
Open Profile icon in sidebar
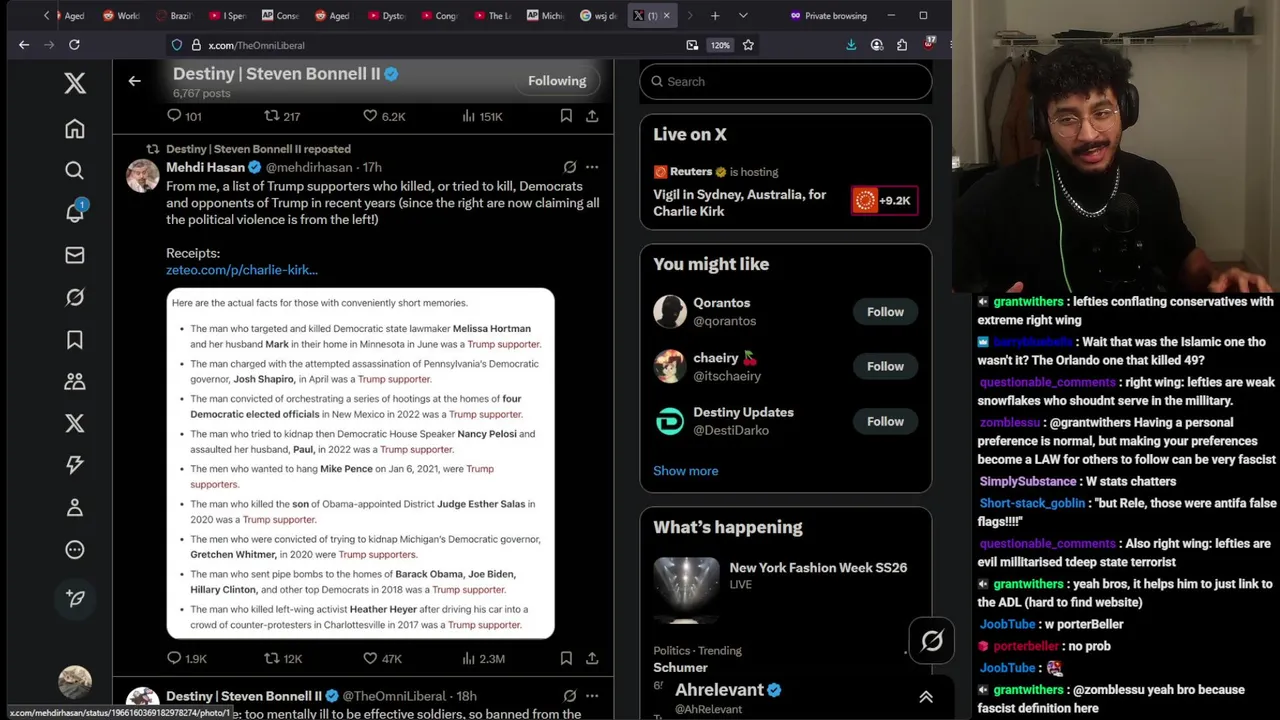click(x=75, y=507)
